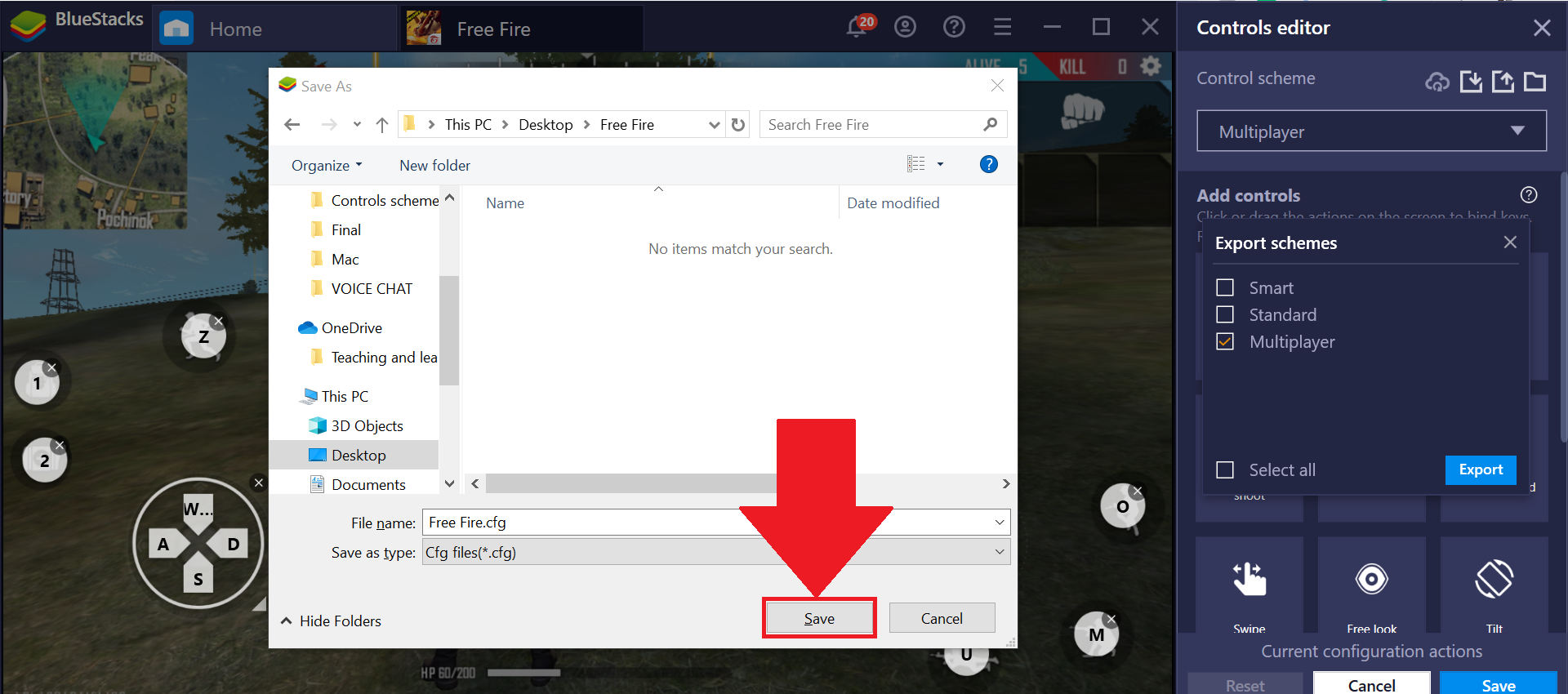Open the in-game settings gear
The height and width of the screenshot is (694, 1568).
[x=1151, y=66]
